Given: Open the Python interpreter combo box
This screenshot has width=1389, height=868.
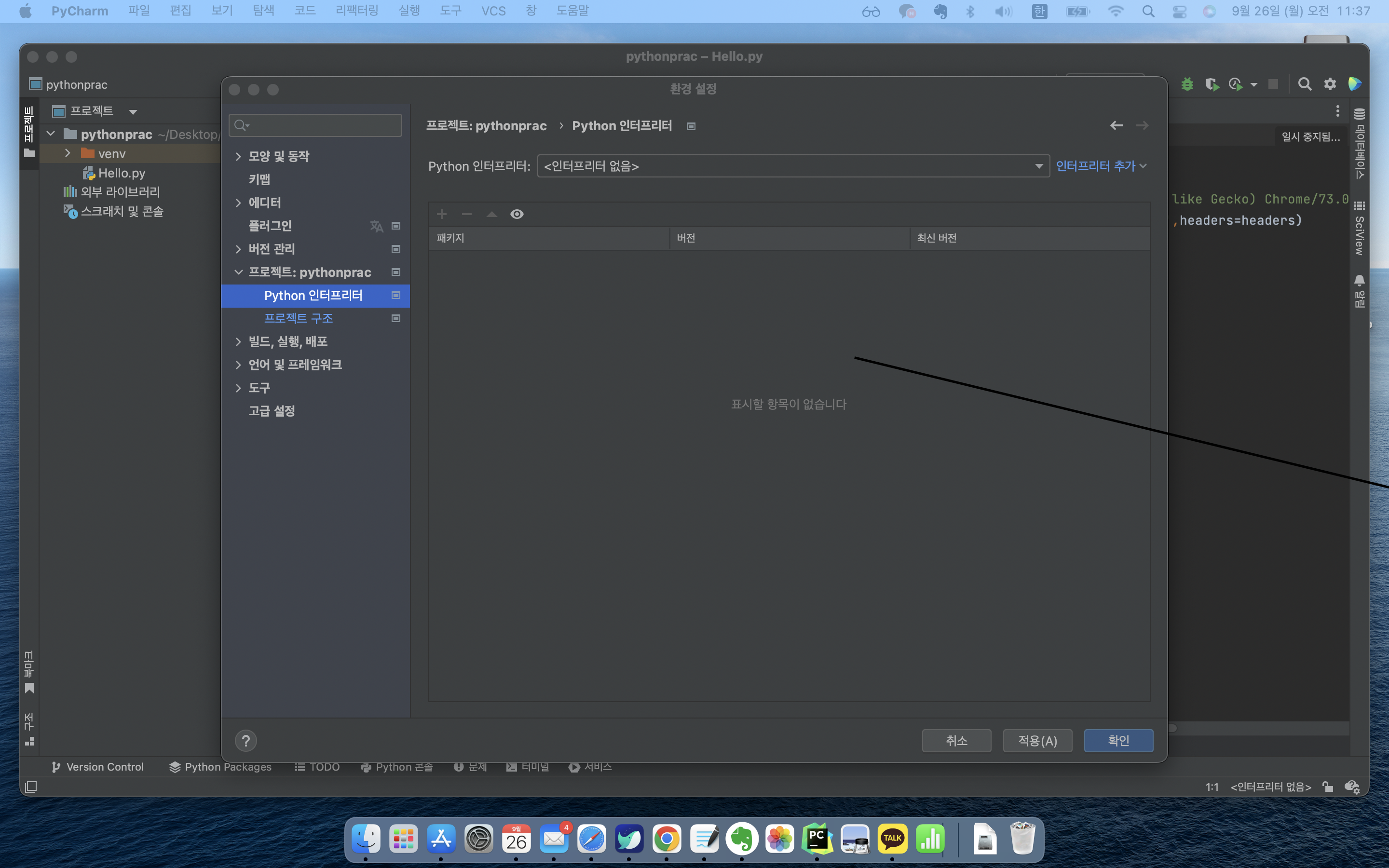Looking at the screenshot, I should [x=793, y=166].
